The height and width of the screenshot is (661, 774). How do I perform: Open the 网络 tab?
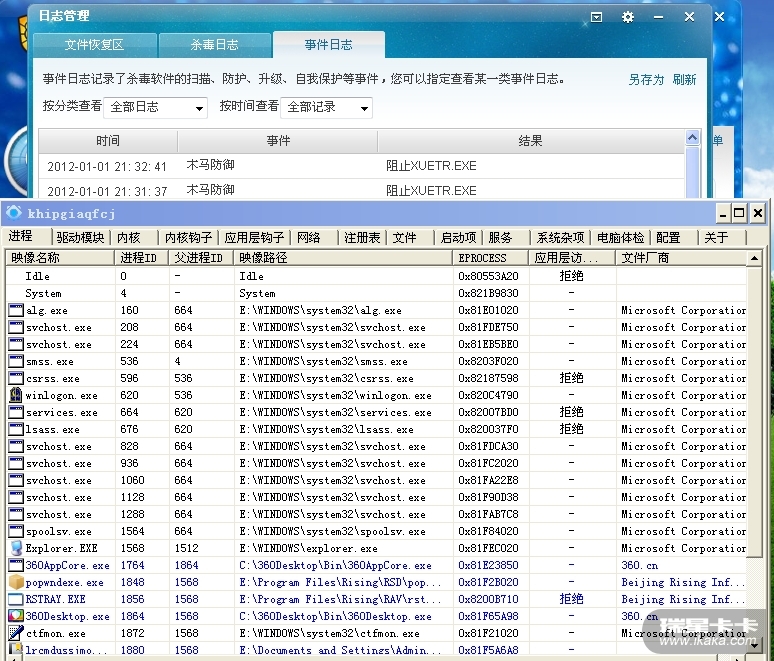[309, 237]
